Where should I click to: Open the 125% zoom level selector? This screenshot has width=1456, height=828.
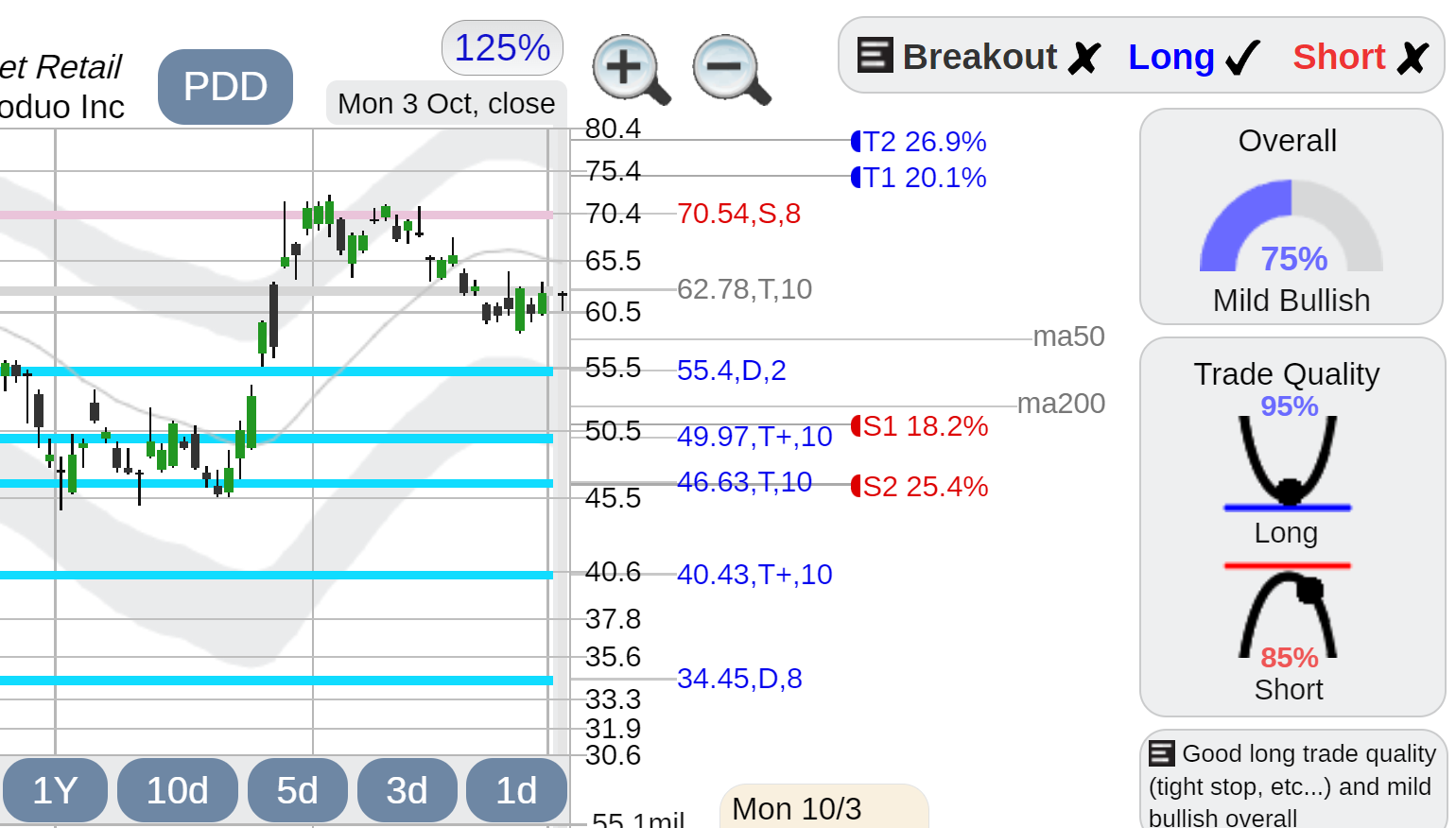pos(502,47)
